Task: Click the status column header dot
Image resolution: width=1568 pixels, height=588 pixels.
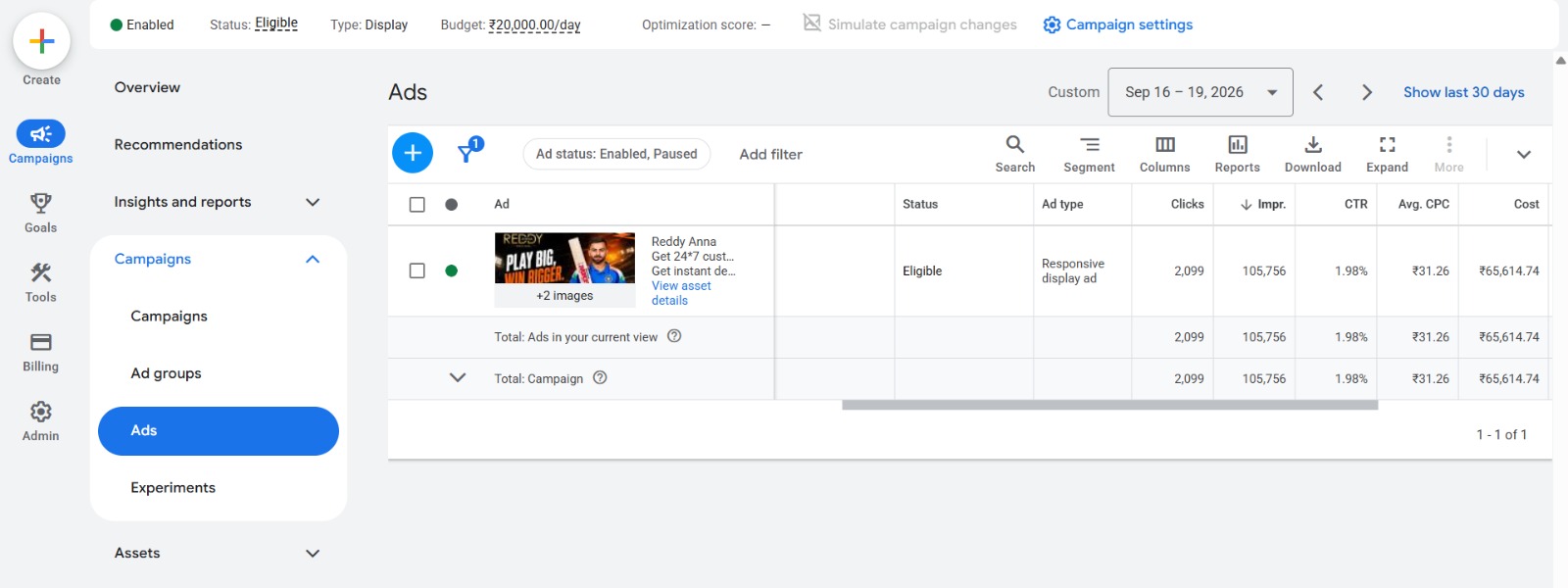Action: point(452,204)
